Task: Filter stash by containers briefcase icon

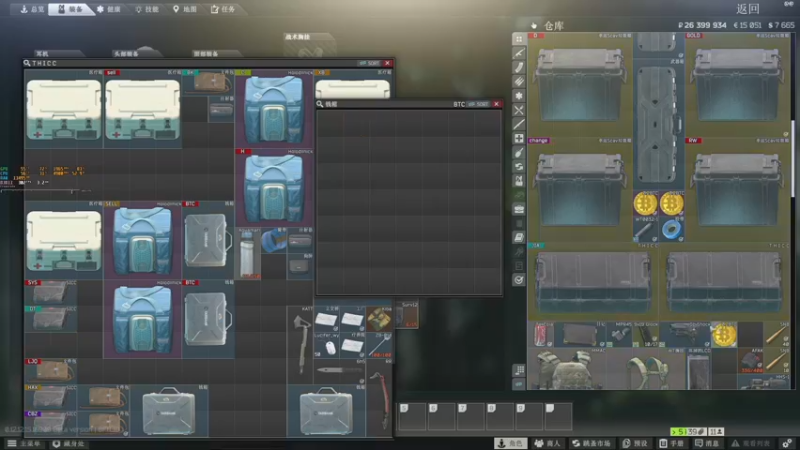Action: pyautogui.click(x=519, y=209)
